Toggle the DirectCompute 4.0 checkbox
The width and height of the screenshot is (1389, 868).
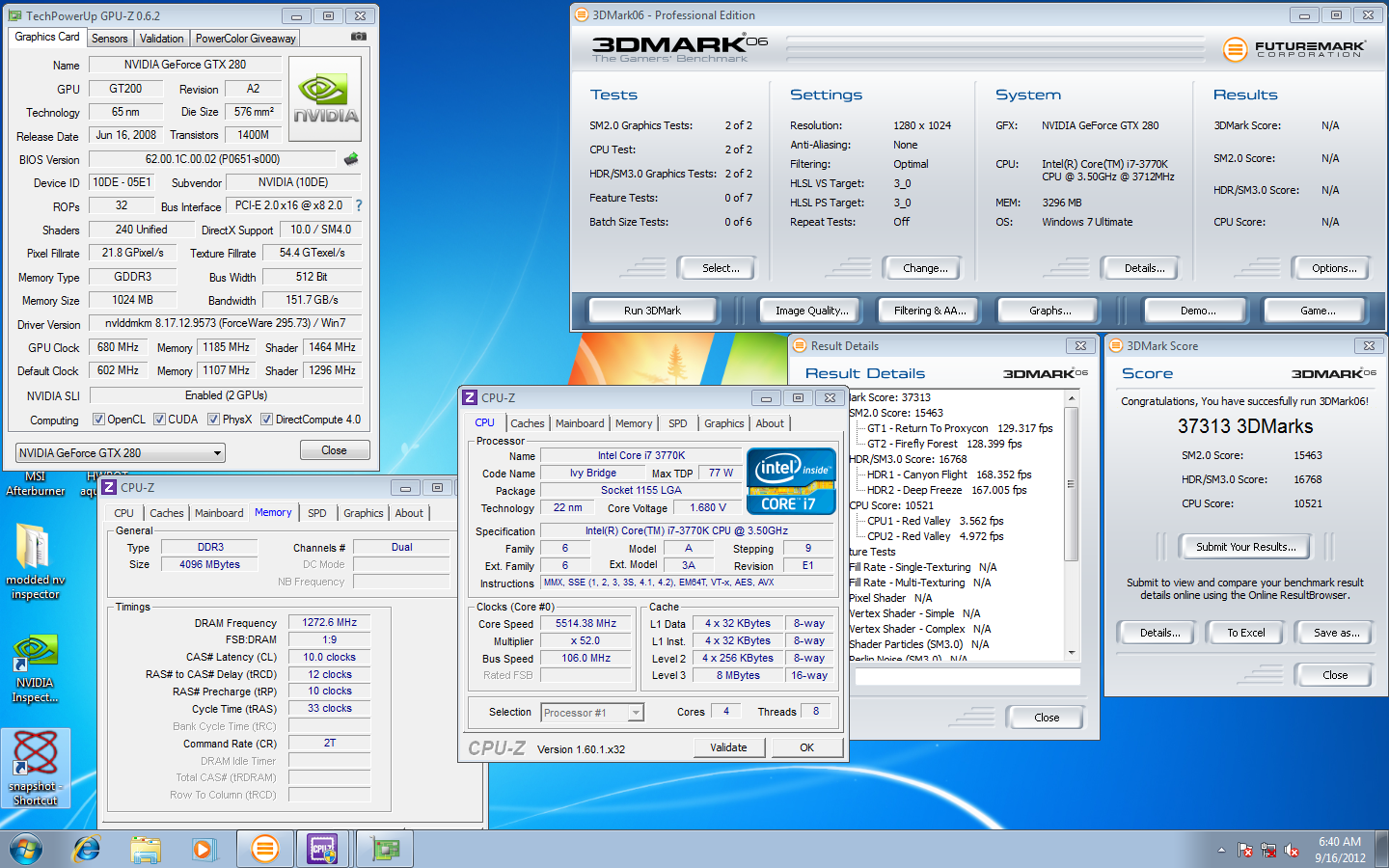coord(266,420)
